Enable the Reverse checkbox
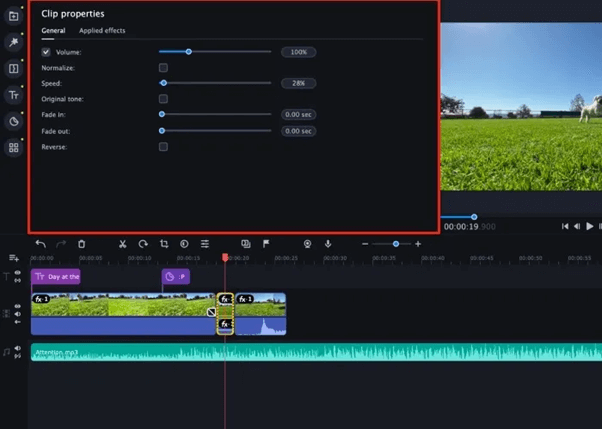 point(163,147)
